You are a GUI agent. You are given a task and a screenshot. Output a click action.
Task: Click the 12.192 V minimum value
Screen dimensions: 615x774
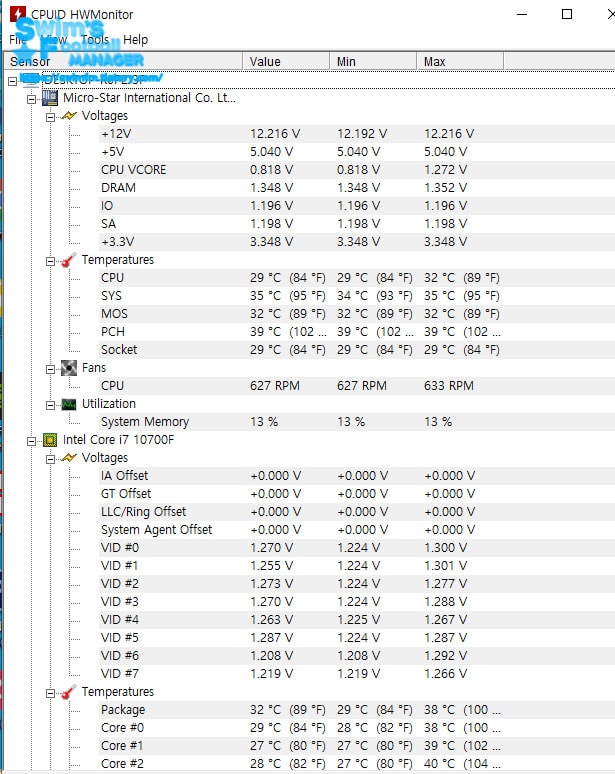pyautogui.click(x=362, y=134)
